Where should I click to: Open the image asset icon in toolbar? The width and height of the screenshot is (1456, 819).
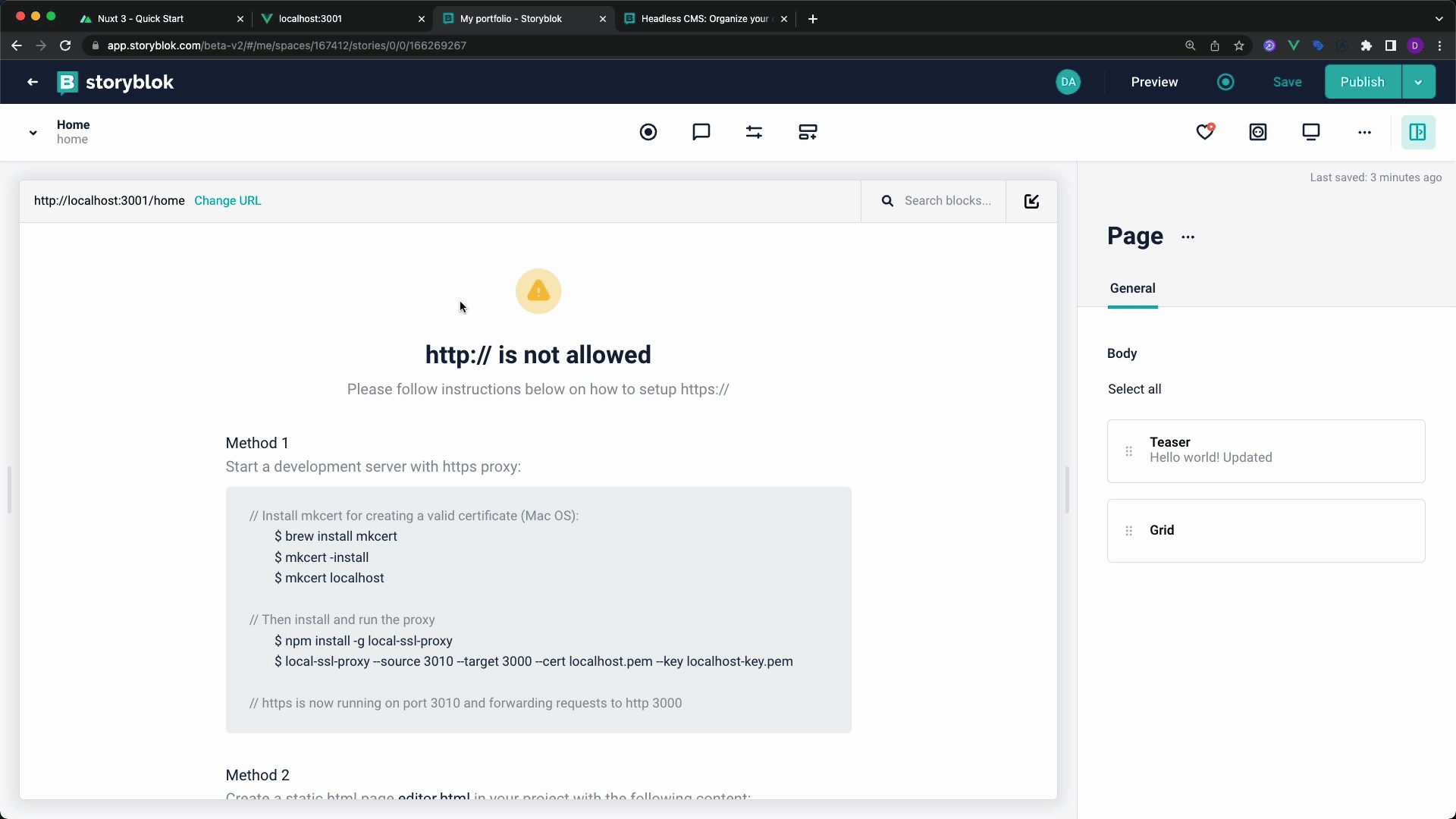coord(1258,132)
